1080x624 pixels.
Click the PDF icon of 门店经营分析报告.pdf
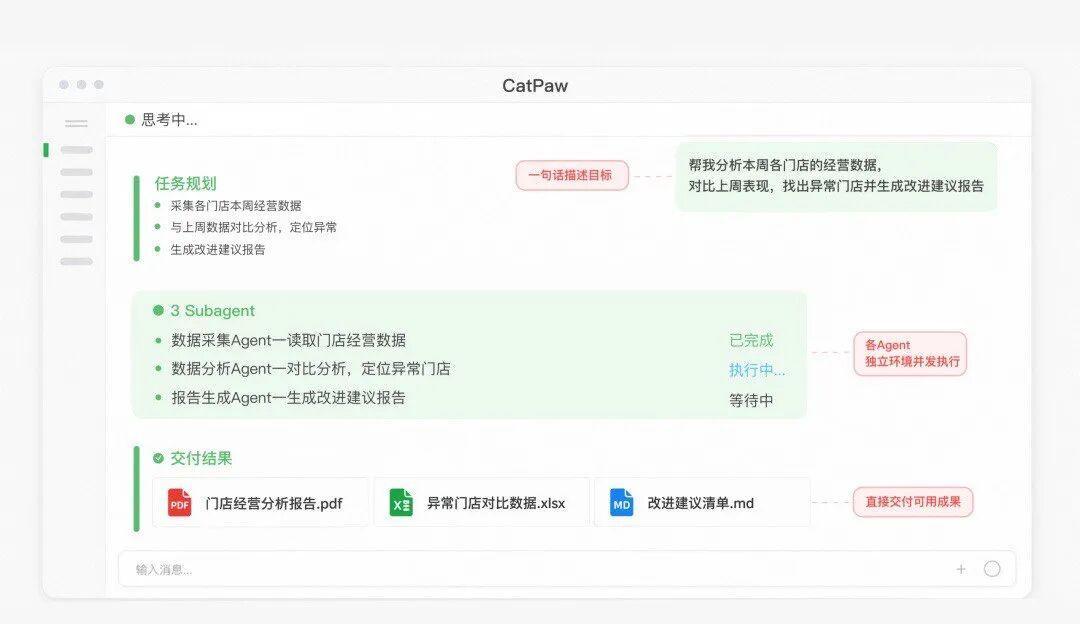180,503
